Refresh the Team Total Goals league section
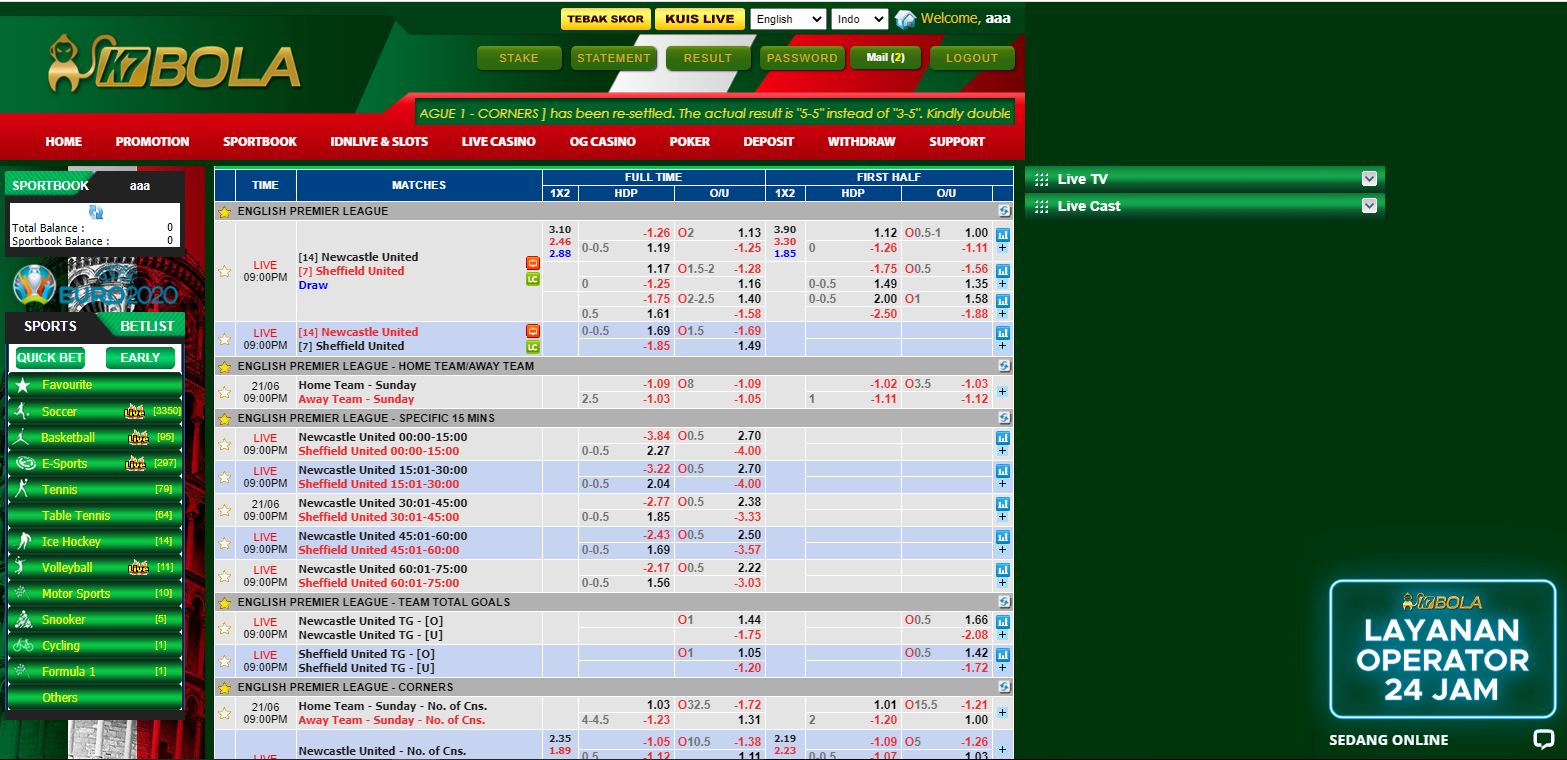Image resolution: width=1567 pixels, height=760 pixels. (x=1004, y=602)
